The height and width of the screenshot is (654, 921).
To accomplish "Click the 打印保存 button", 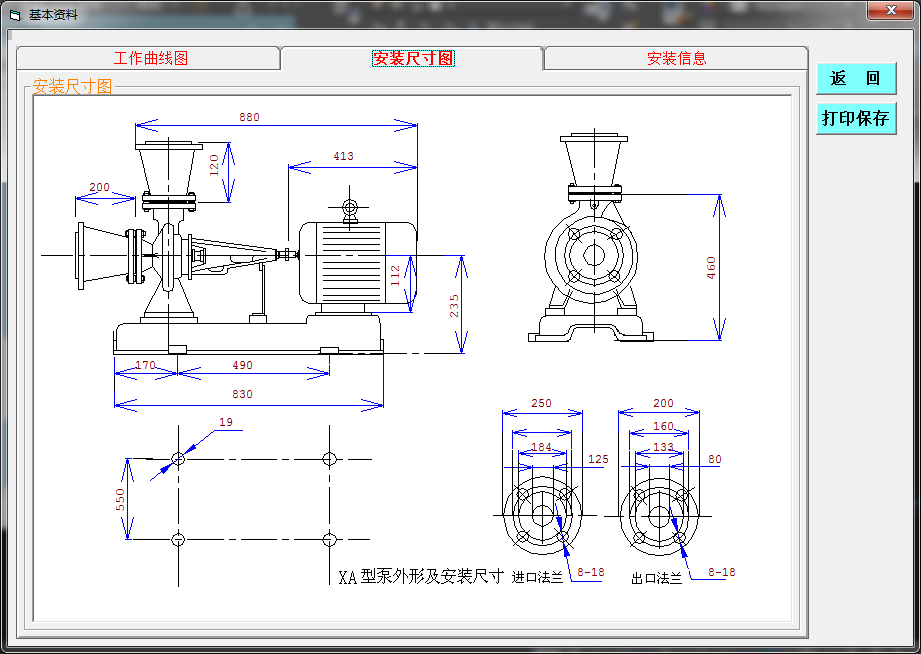I will [856, 118].
